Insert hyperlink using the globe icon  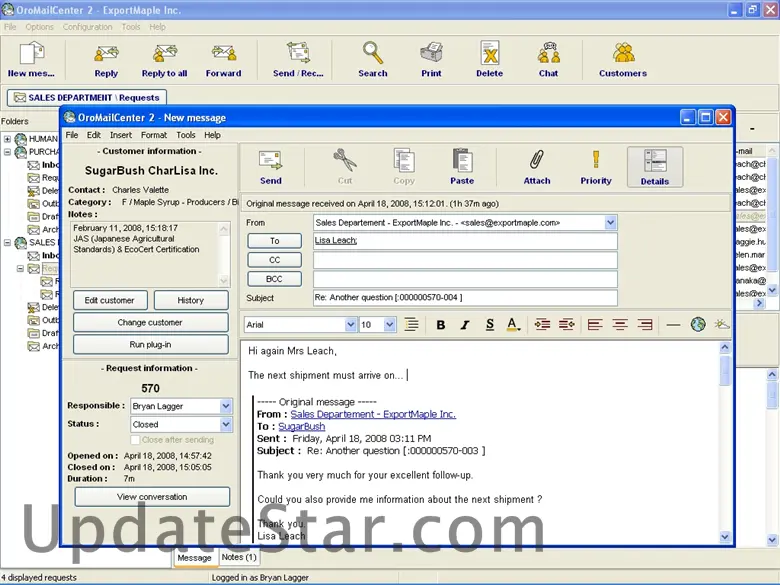tap(698, 325)
